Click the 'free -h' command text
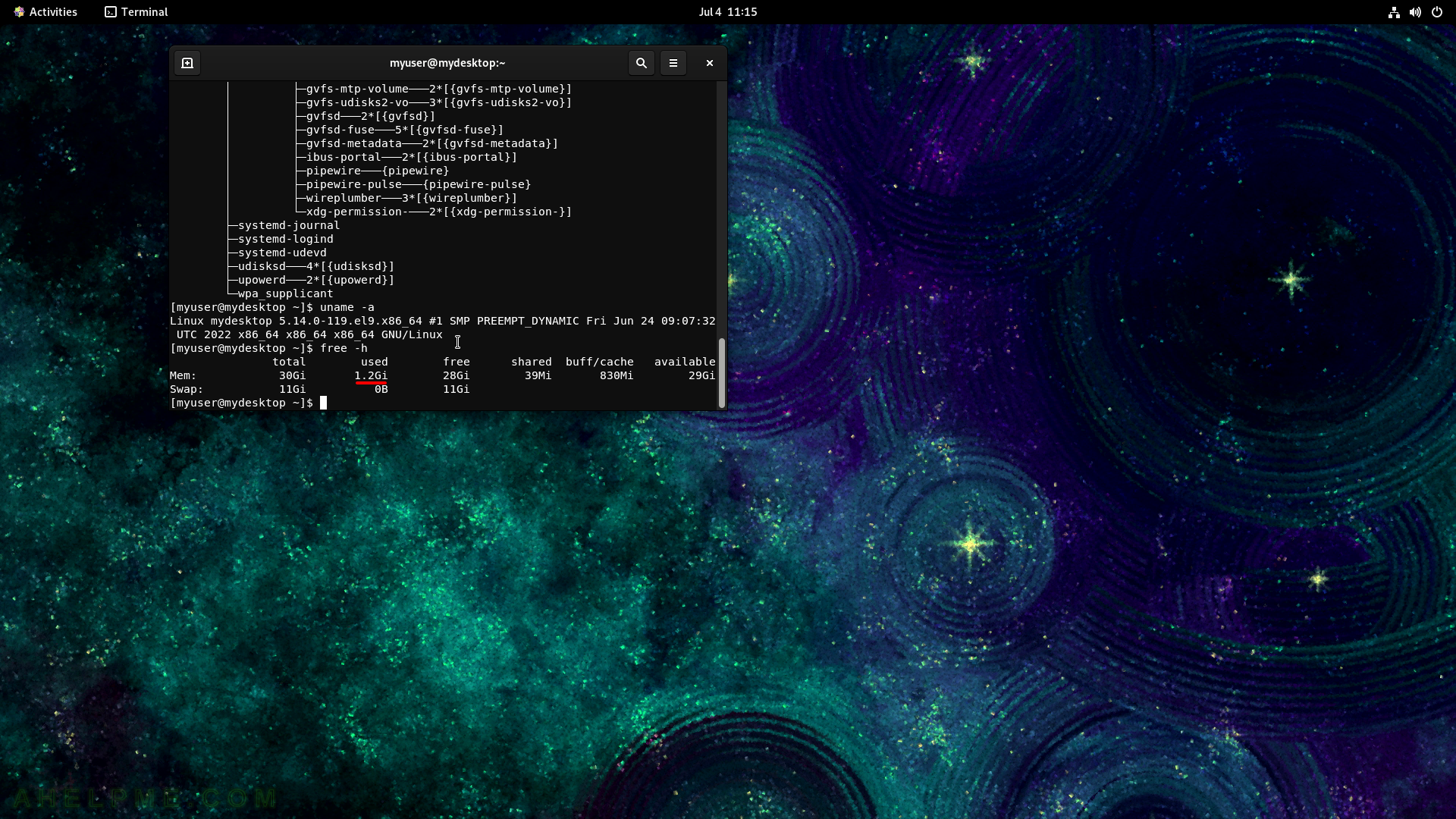 [x=344, y=348]
